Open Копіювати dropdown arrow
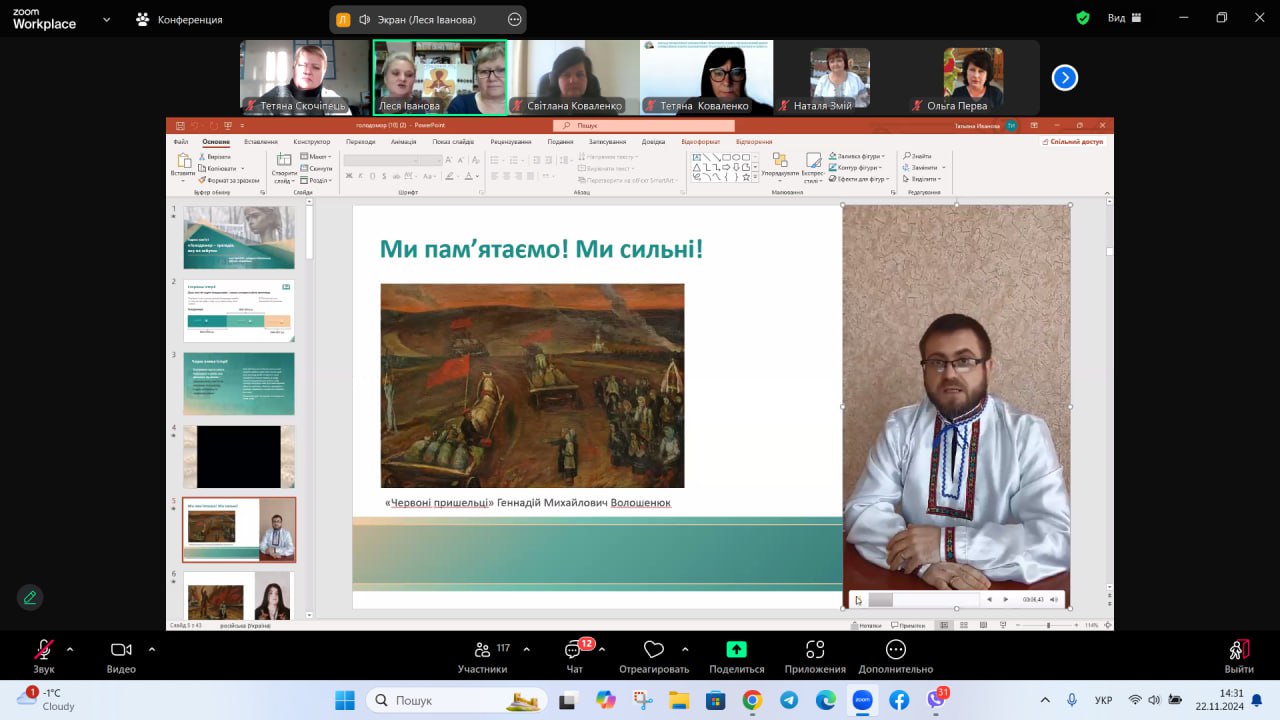Image resolution: width=1280 pixels, height=720 pixels. click(x=241, y=169)
